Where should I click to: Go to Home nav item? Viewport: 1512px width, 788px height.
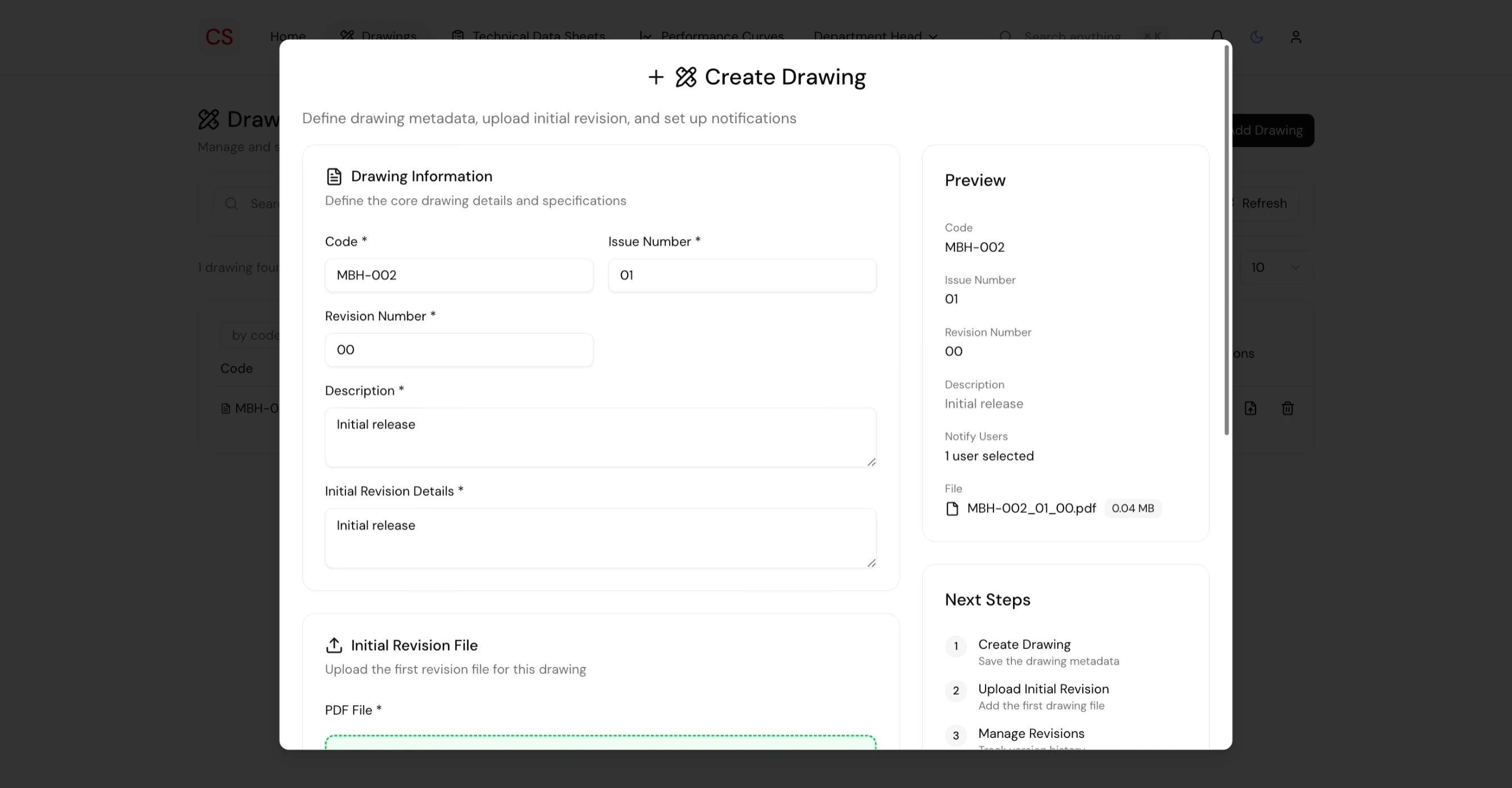click(x=287, y=37)
